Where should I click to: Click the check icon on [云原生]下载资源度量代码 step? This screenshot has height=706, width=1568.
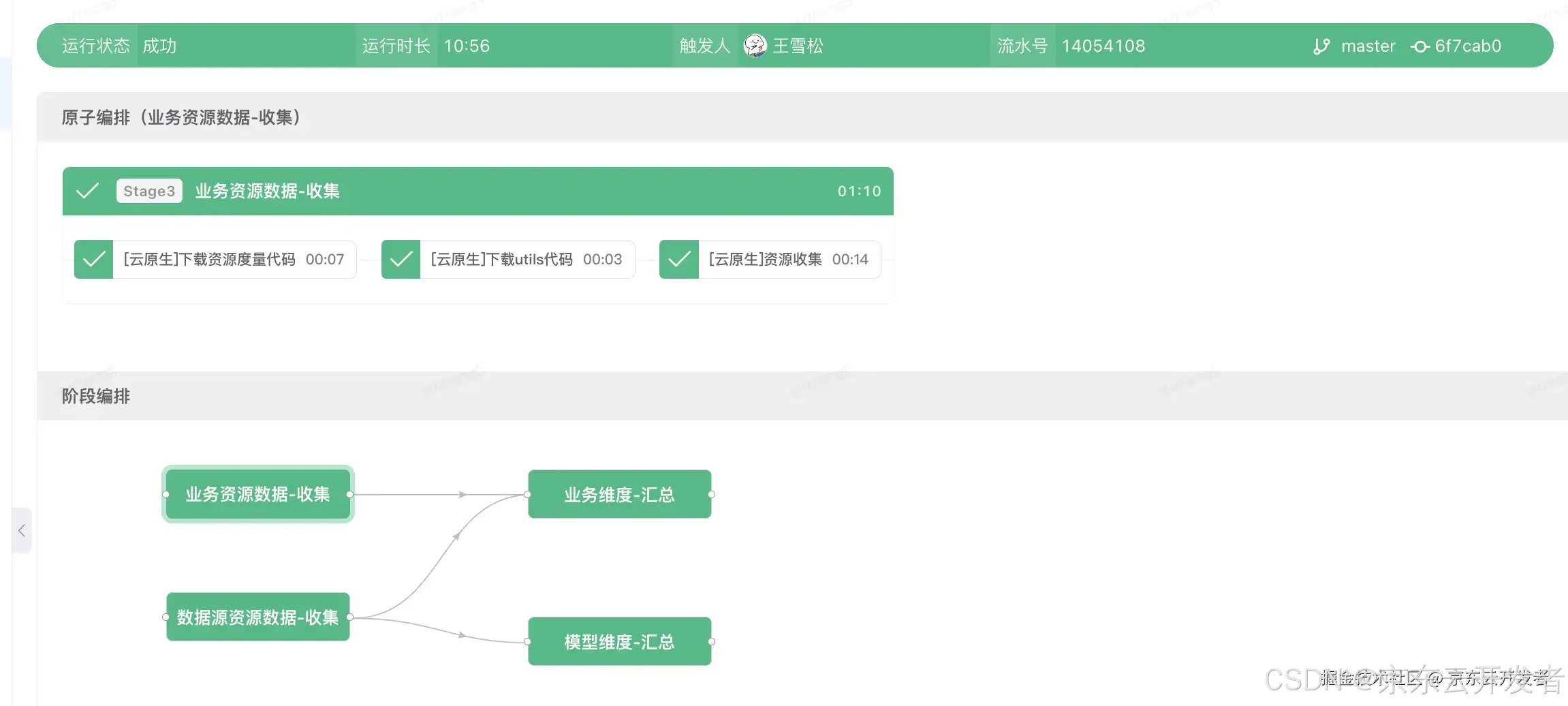(93, 259)
